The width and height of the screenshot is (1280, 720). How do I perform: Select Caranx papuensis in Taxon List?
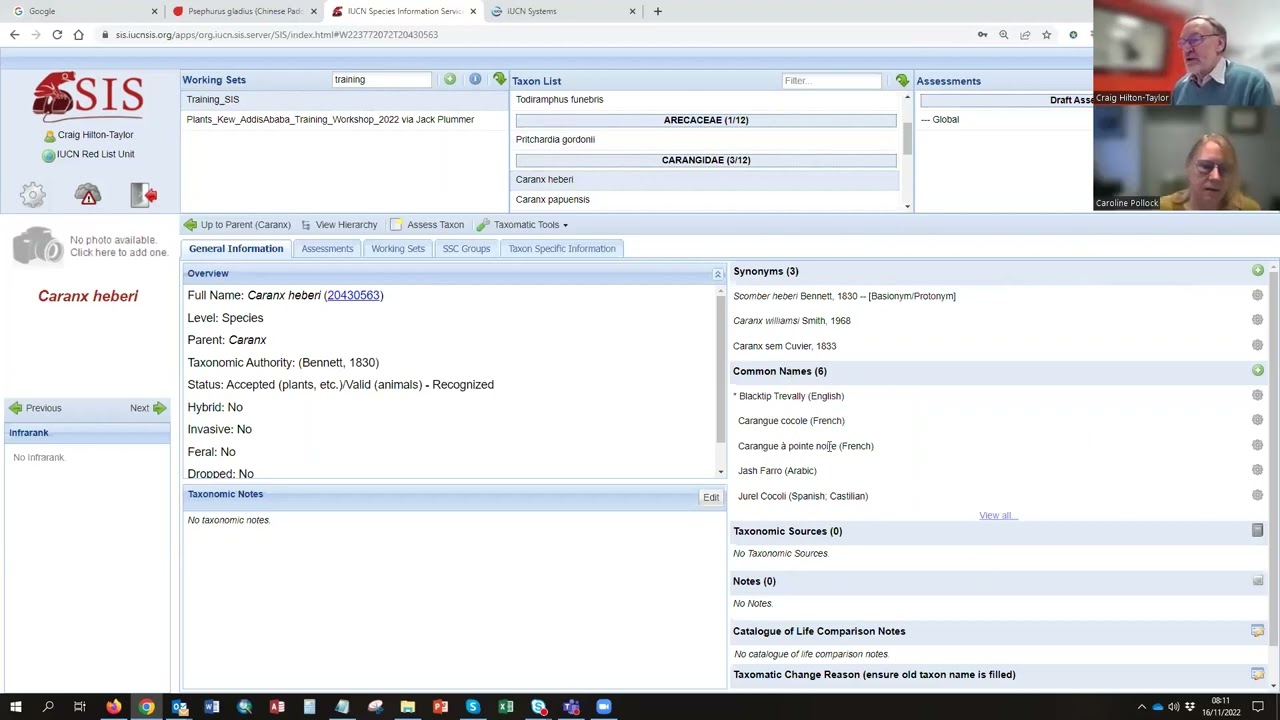pyautogui.click(x=552, y=200)
